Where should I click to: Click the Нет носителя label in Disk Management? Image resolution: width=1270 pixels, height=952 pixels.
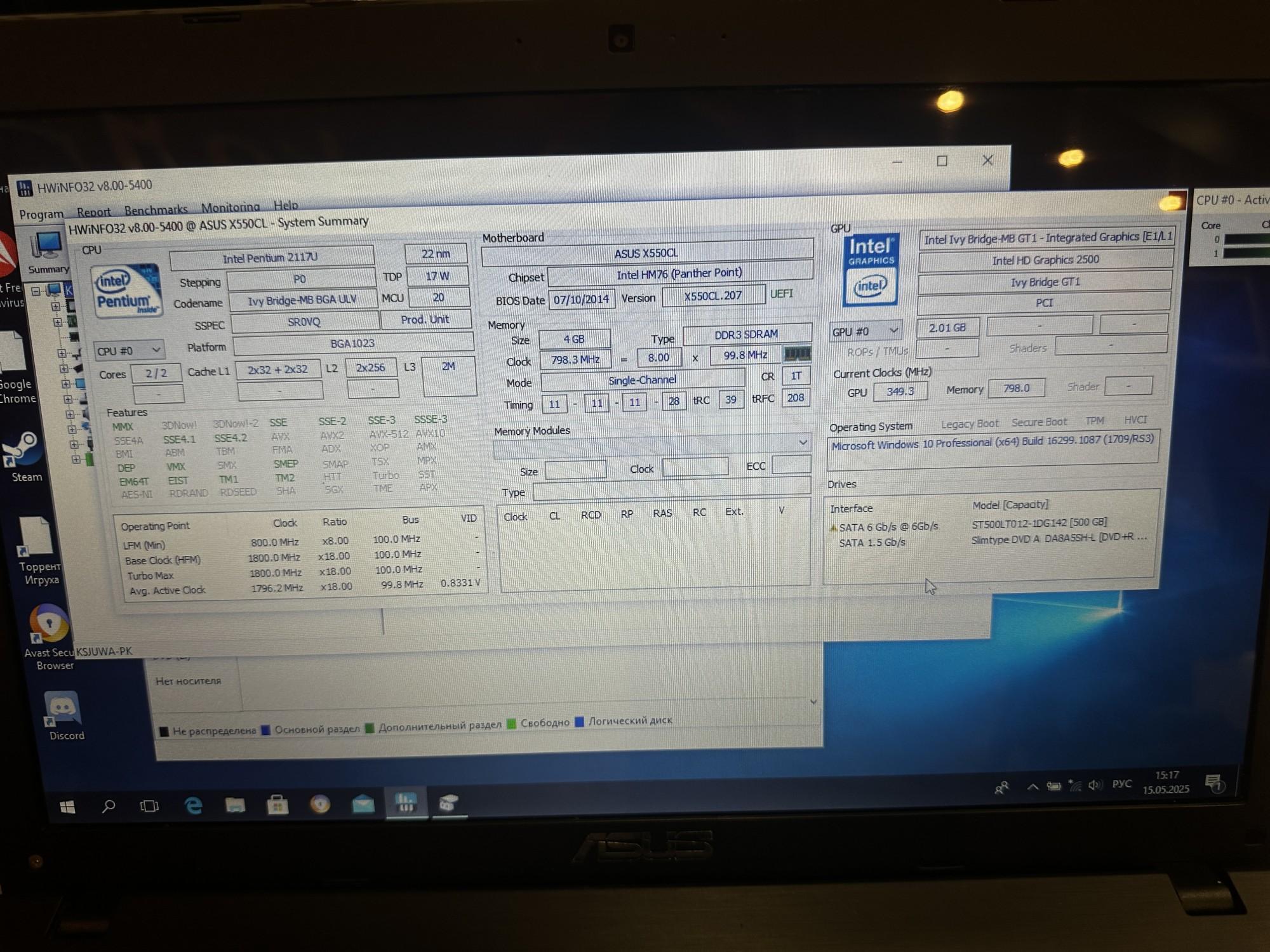[189, 681]
